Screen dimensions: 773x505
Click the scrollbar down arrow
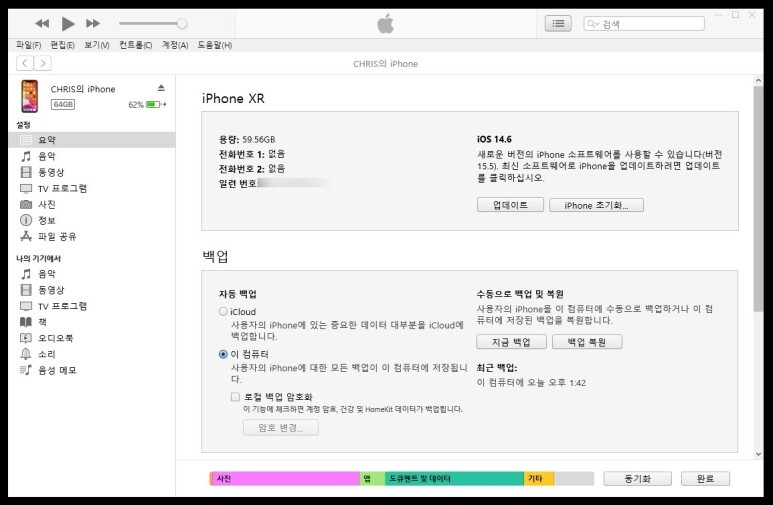click(x=758, y=454)
